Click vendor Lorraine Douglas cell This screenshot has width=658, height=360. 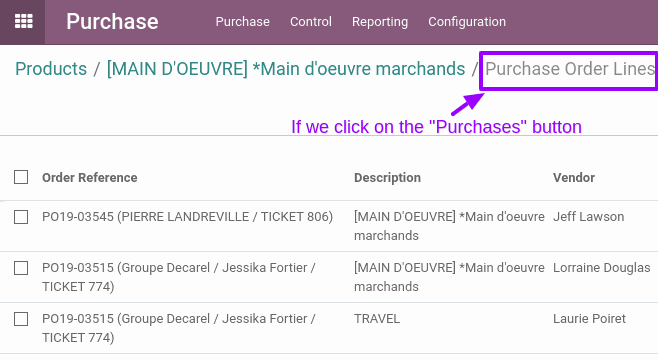[601, 268]
